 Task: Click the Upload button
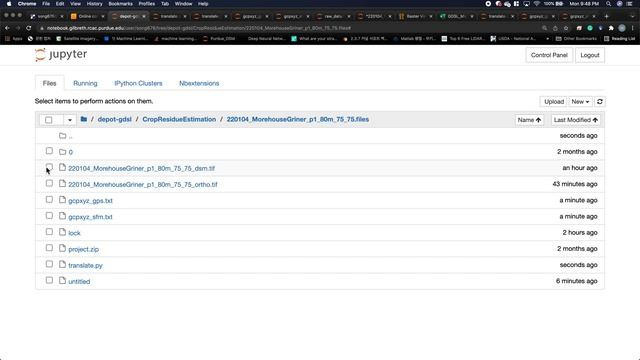pyautogui.click(x=554, y=102)
